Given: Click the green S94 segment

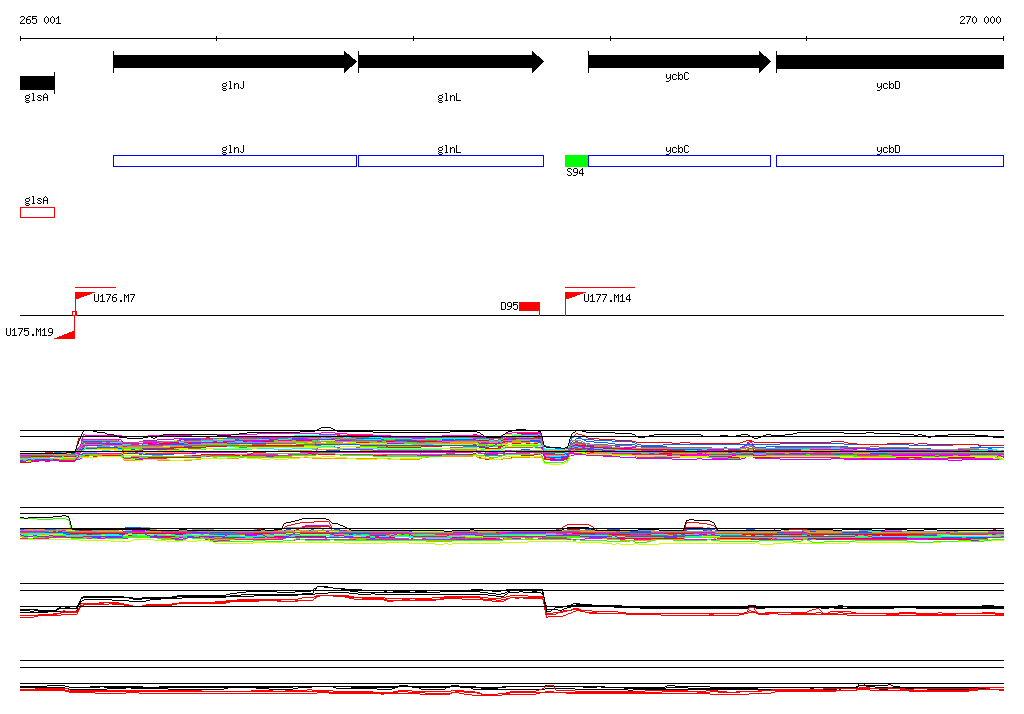Looking at the screenshot, I should 577,161.
